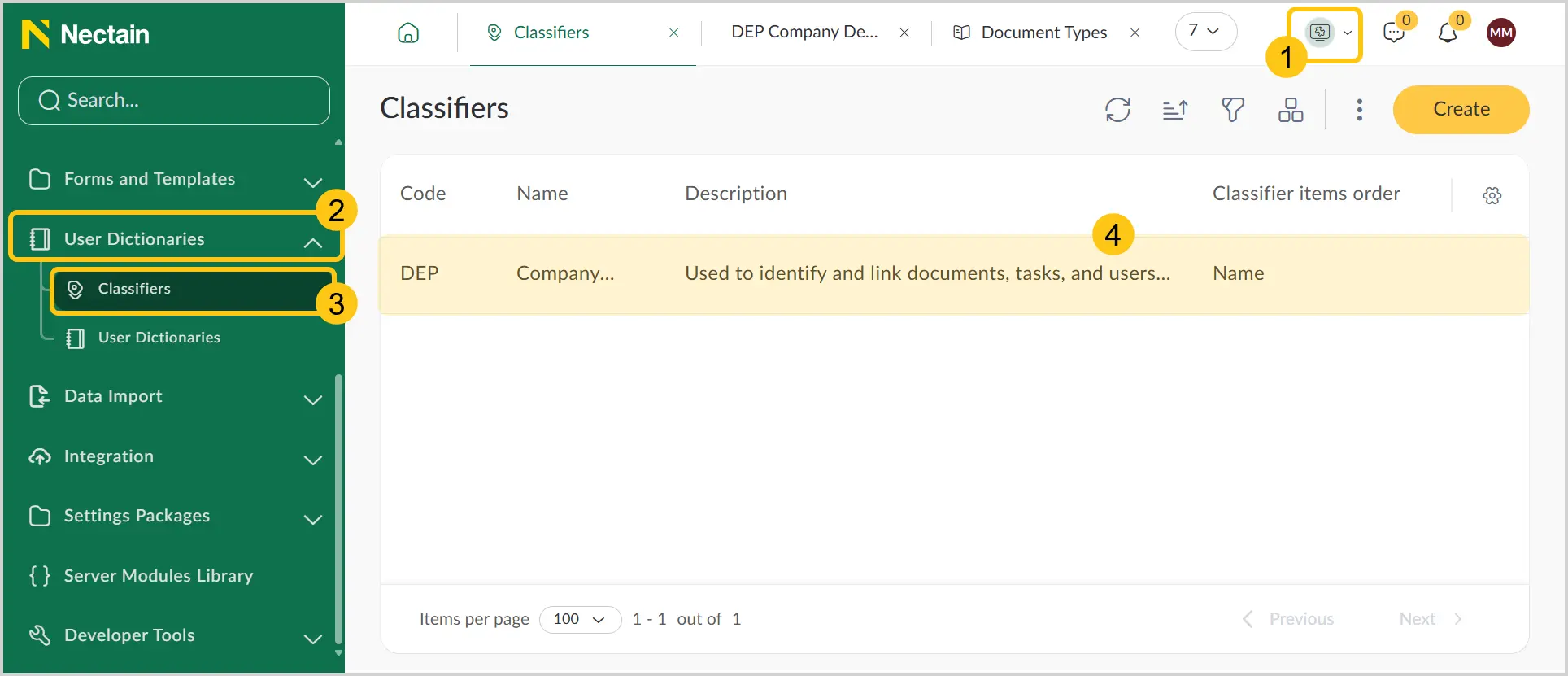This screenshot has height=676, width=1568.
Task: Click the Nectain logo
Action: point(85,34)
